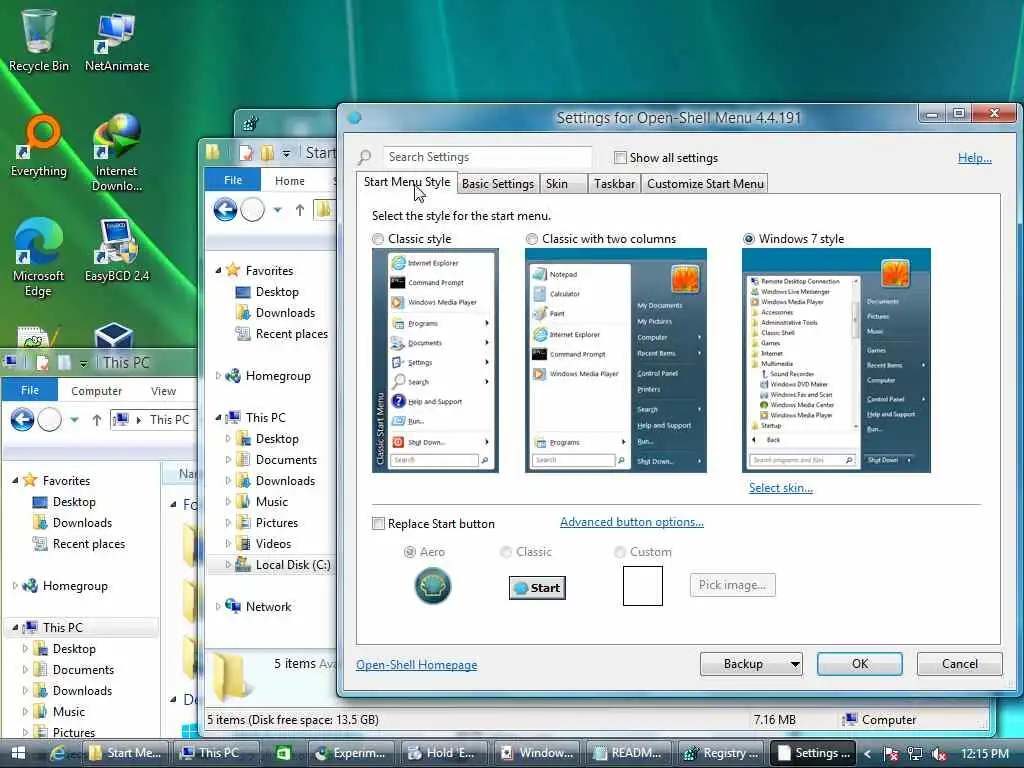Screen dimensions: 1024x768
Task: Open the NetAnimate desktop shortcut
Action: pyautogui.click(x=117, y=40)
